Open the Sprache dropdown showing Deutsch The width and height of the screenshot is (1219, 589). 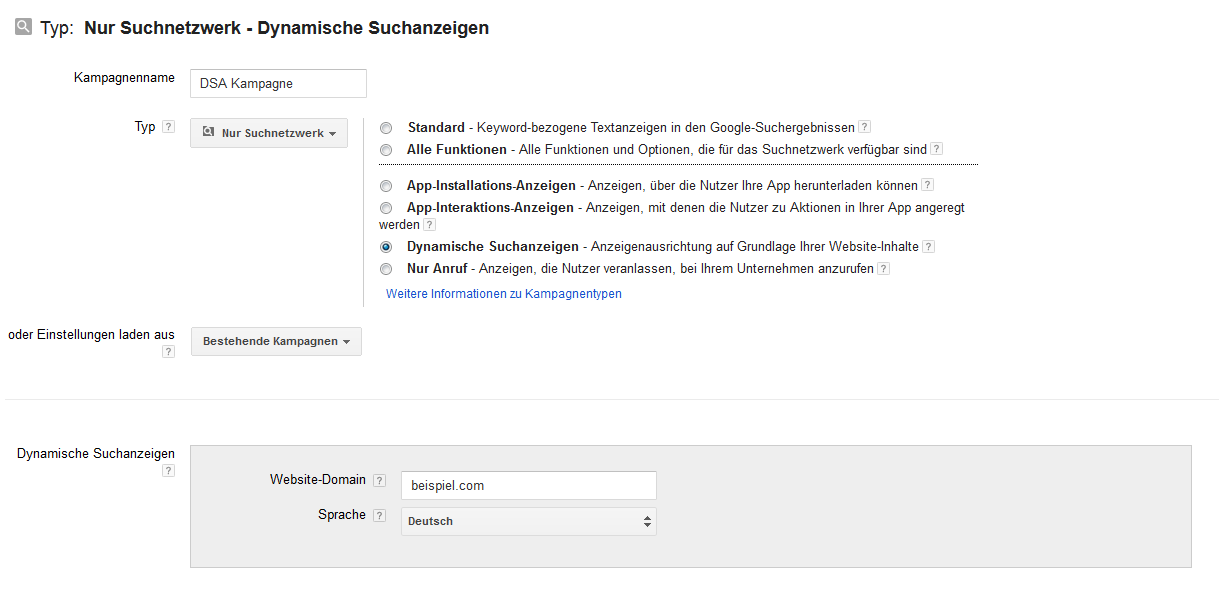coord(528,521)
